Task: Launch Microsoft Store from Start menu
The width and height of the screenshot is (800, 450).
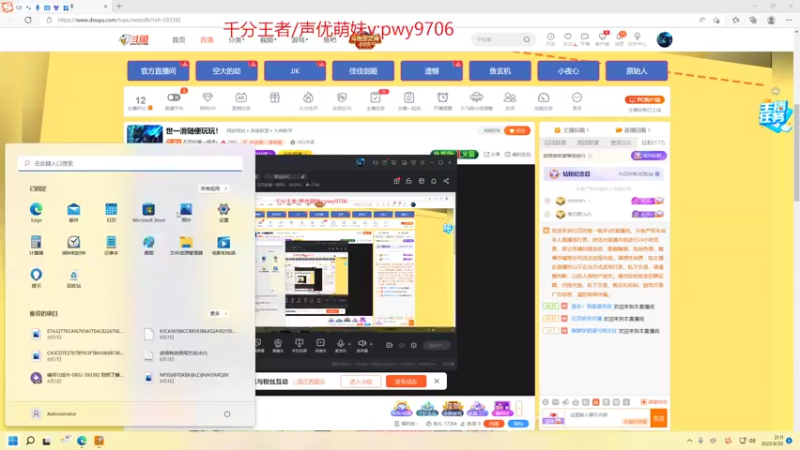Action: [x=148, y=212]
